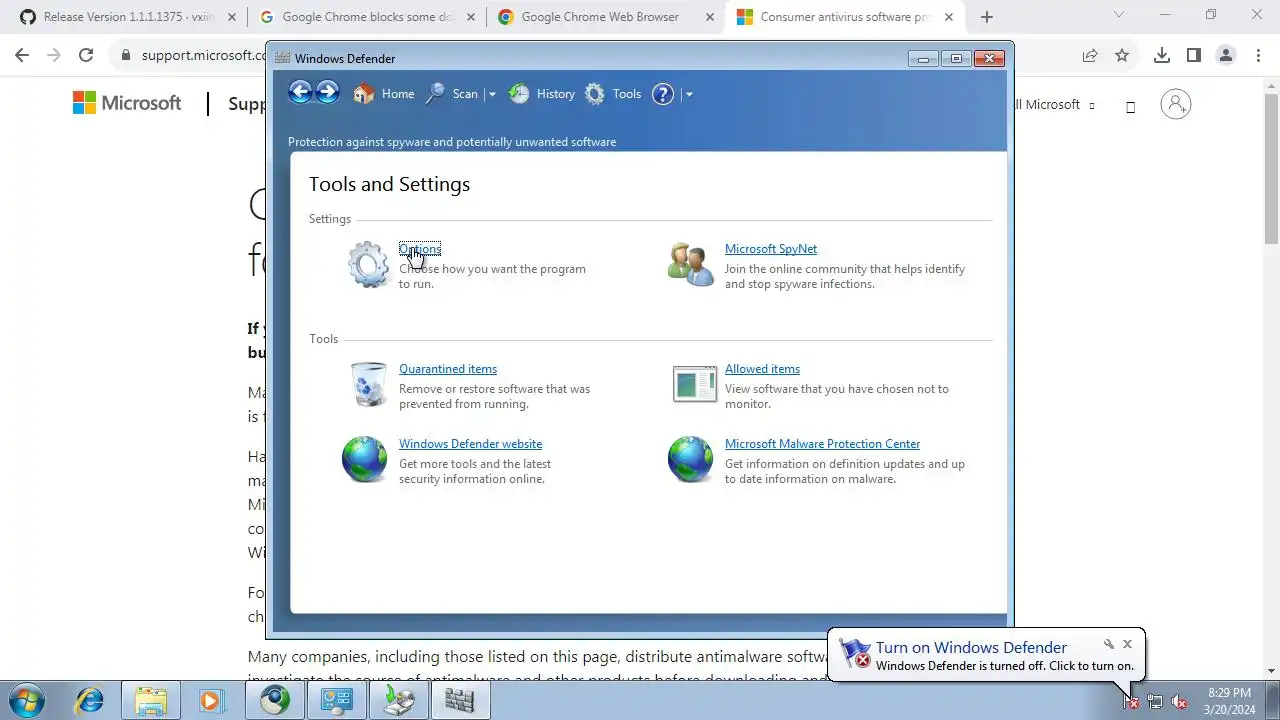Viewport: 1280px width, 720px height.
Task: Open the Tools page in Defender
Action: click(613, 94)
